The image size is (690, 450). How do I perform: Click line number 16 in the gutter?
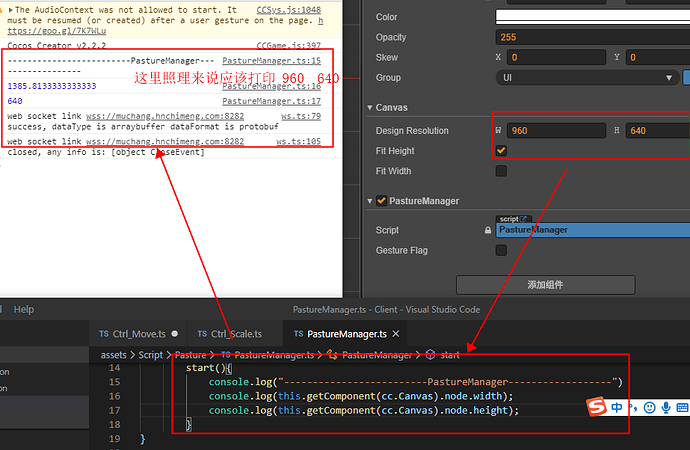[x=114, y=396]
